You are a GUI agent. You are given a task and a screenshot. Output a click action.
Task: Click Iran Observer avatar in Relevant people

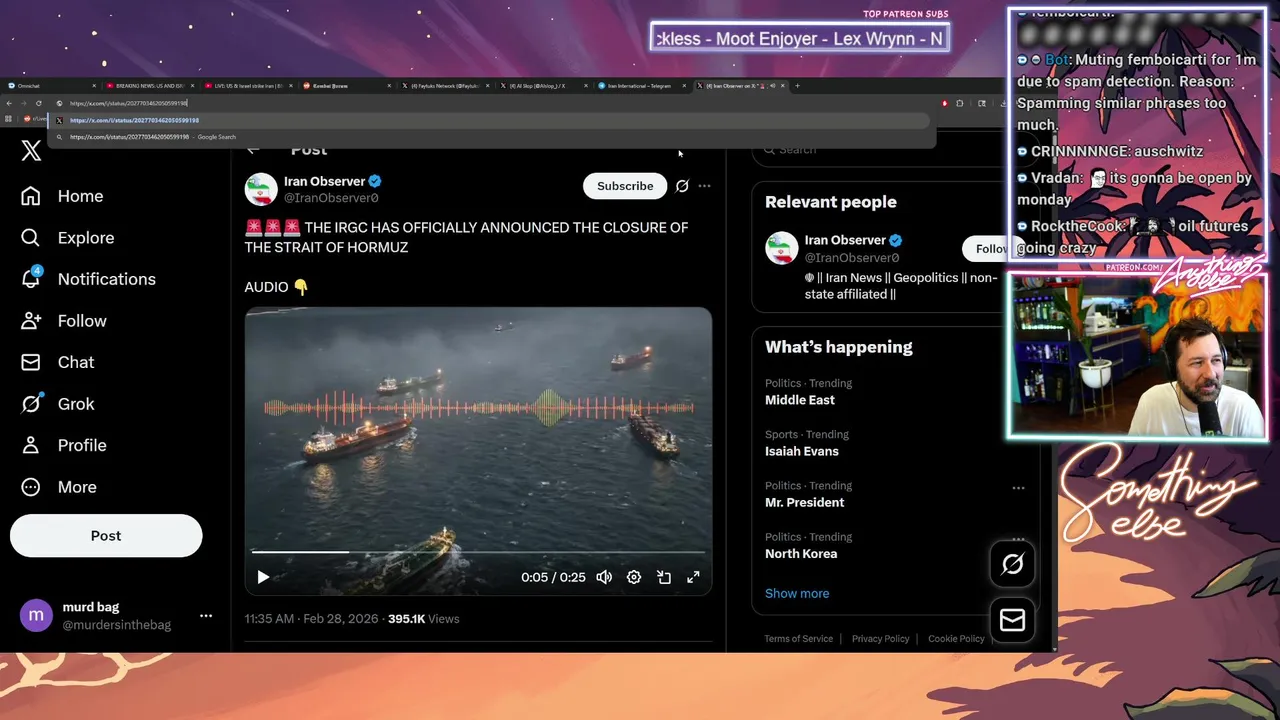[782, 248]
